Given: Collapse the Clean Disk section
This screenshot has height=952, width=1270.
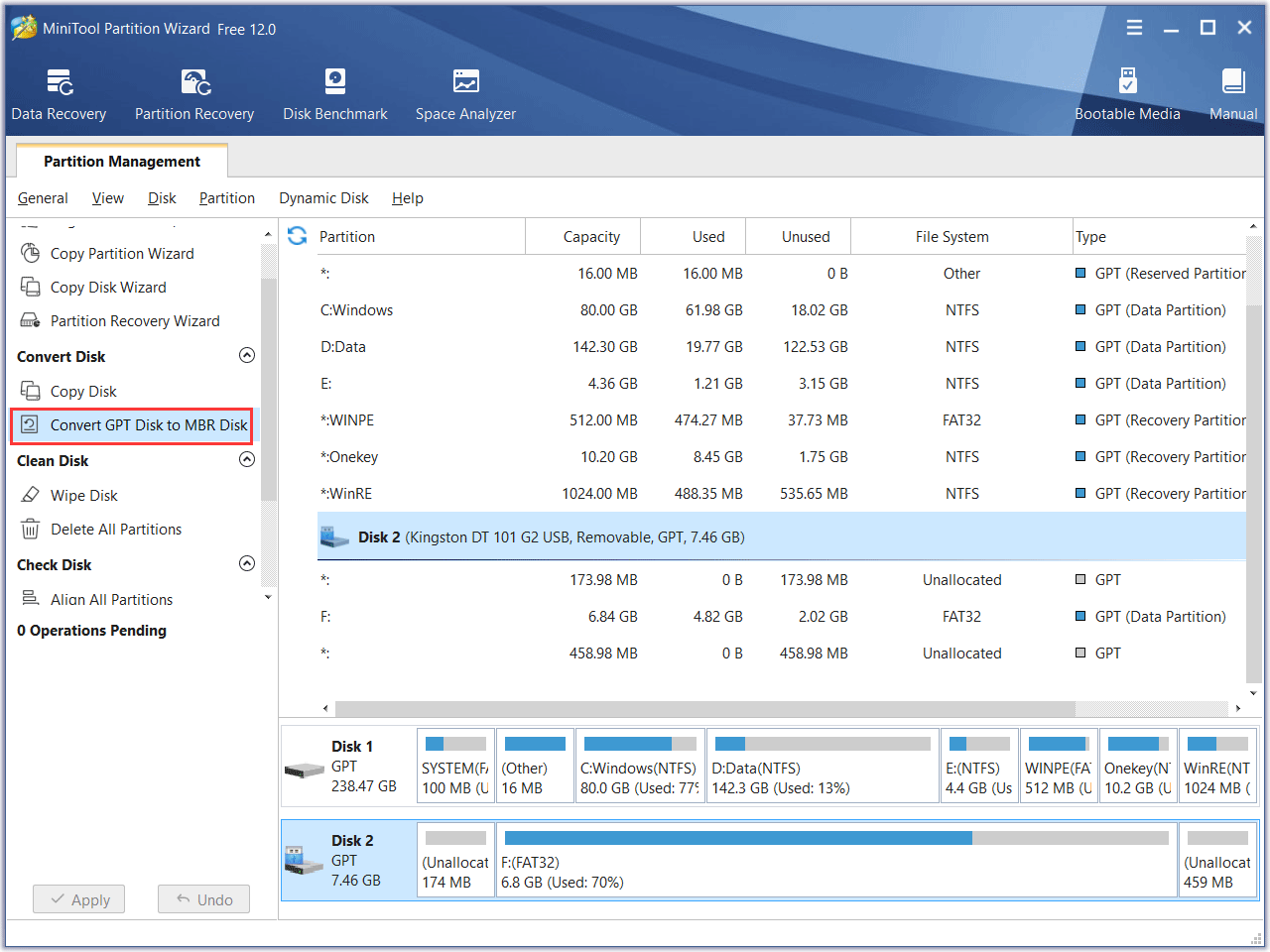Looking at the screenshot, I should [247, 459].
